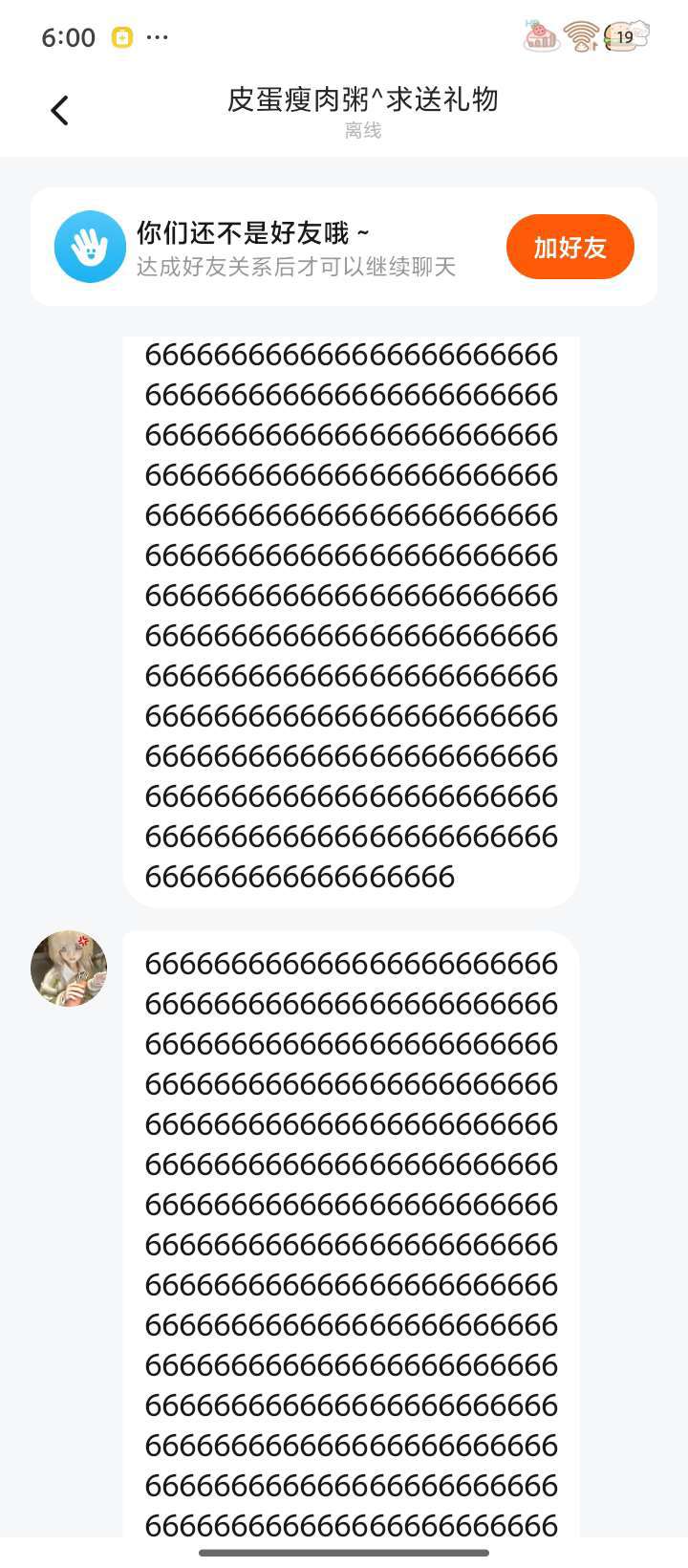Tap the yellow status bar notification icon
This screenshot has width=688, height=1568.
pos(122,37)
